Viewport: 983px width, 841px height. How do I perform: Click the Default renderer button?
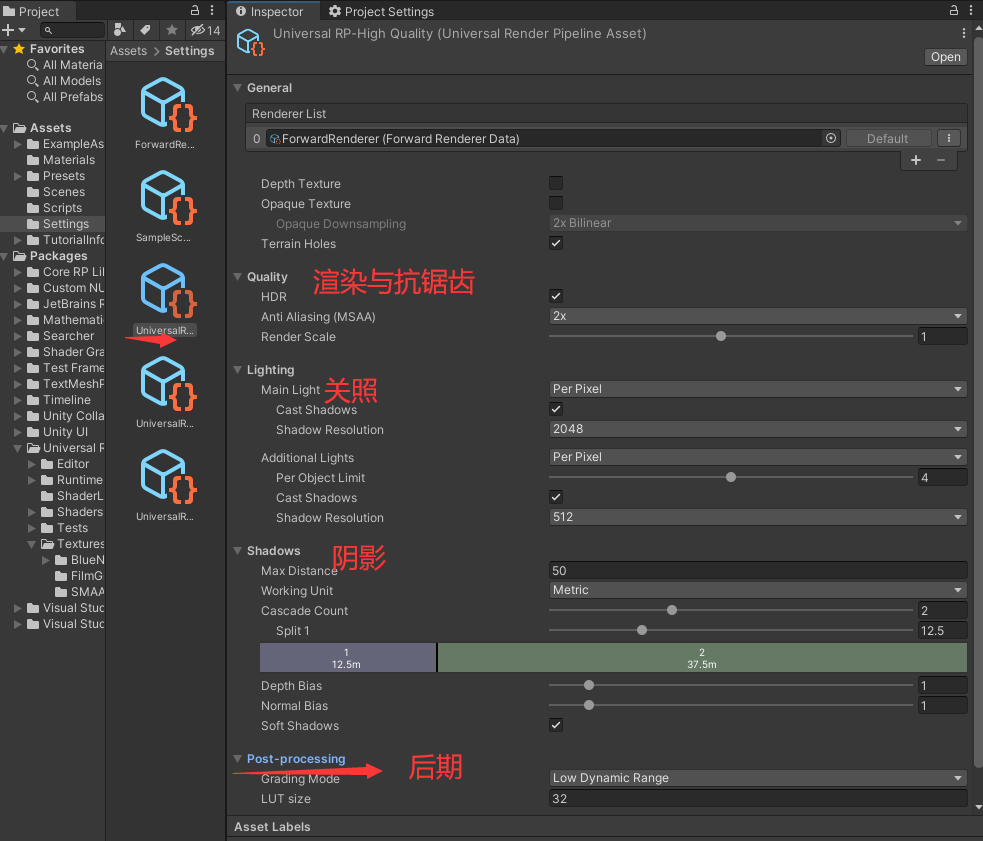point(888,139)
